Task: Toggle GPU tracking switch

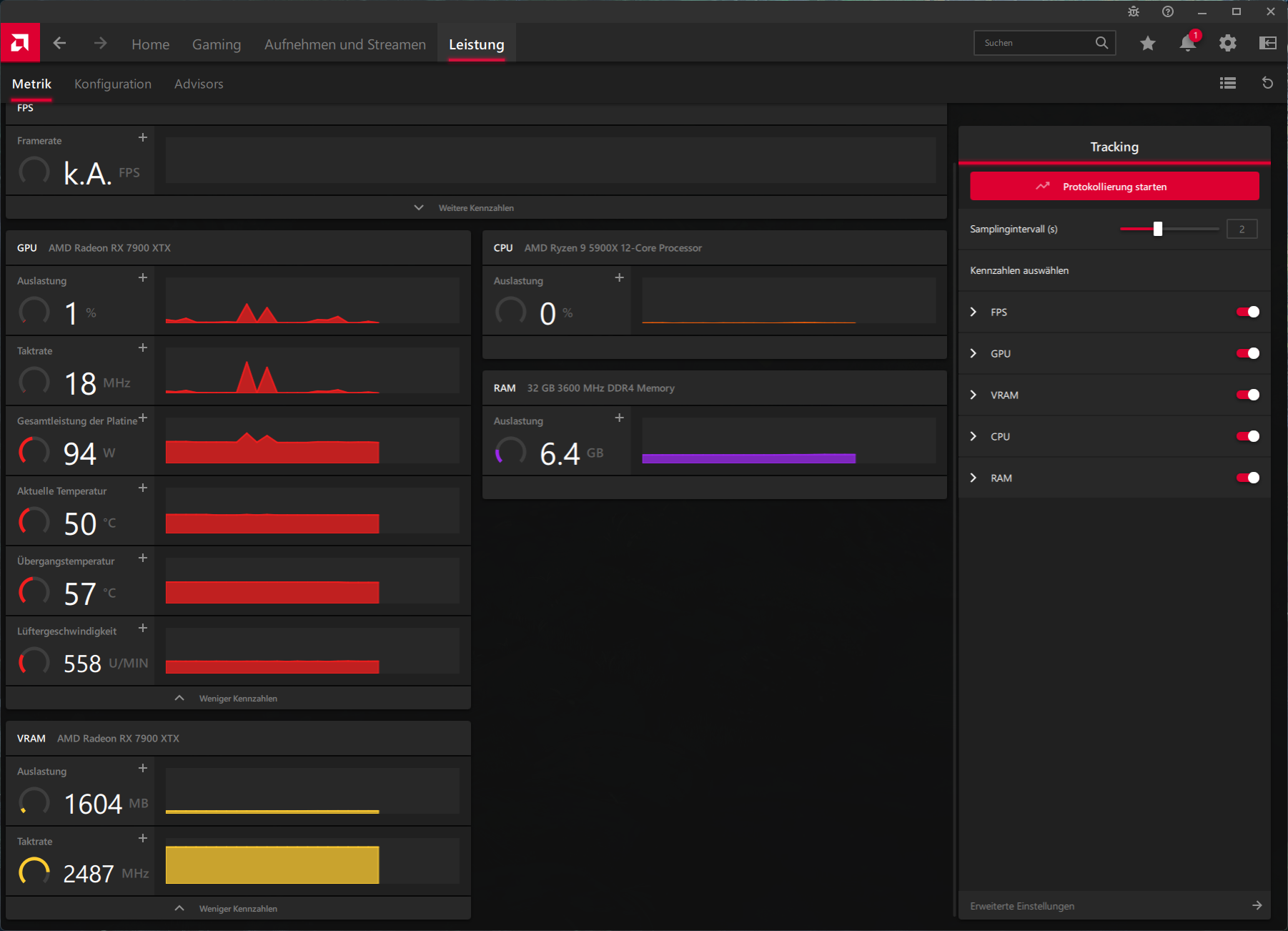Action: (x=1248, y=353)
